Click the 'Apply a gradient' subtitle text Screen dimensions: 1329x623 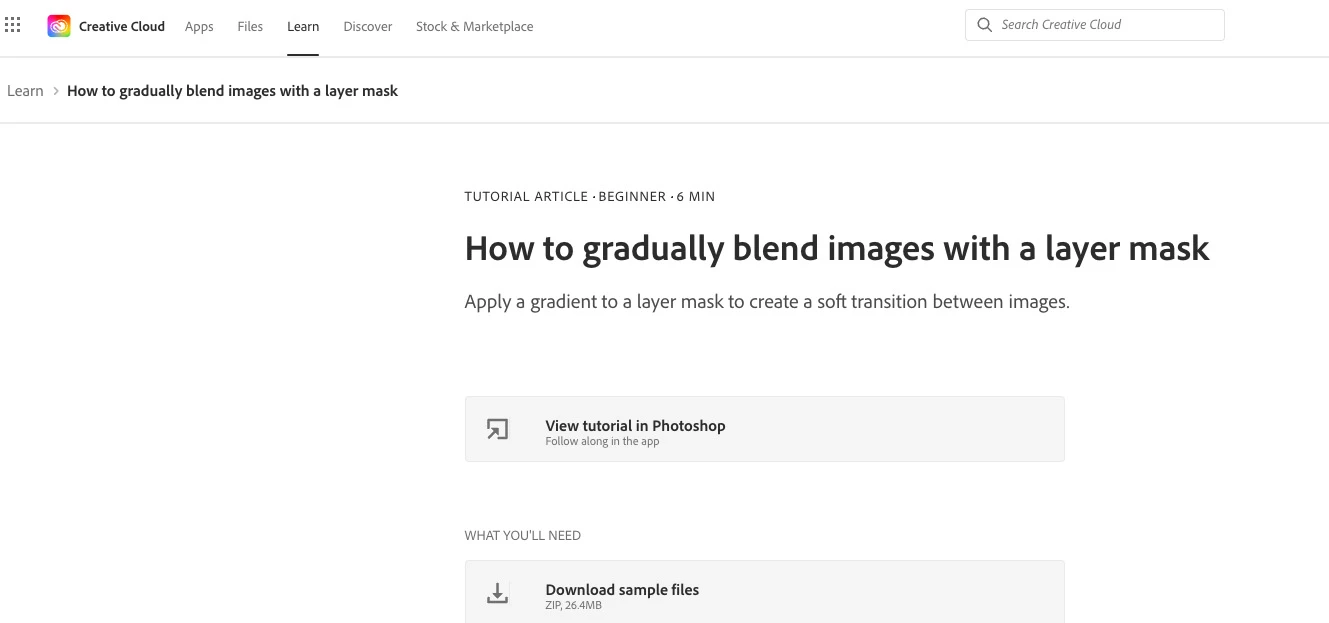pyautogui.click(x=767, y=301)
